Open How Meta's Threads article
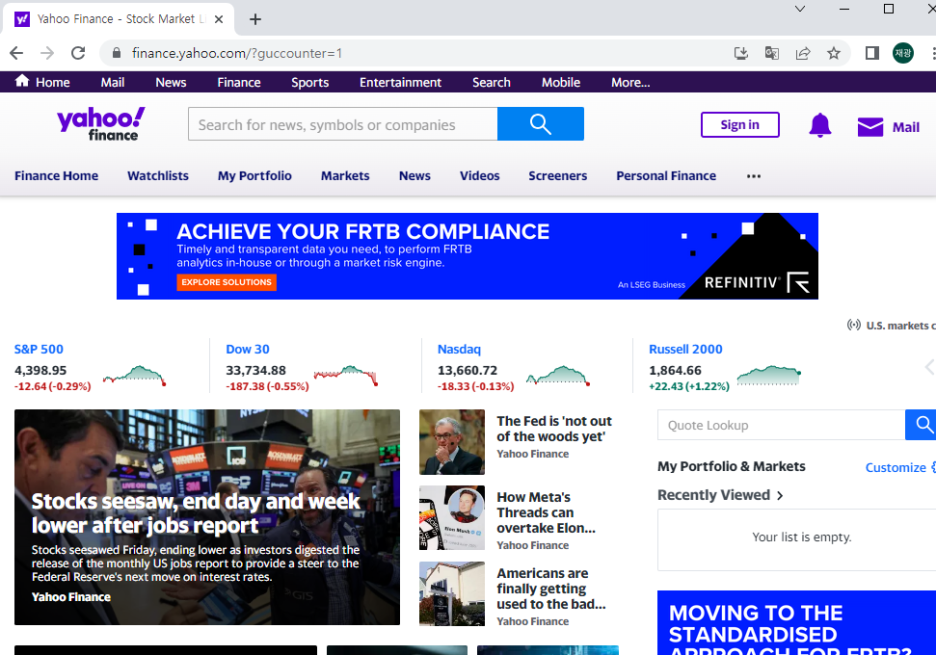Viewport: 936px width, 655px height. [x=546, y=512]
